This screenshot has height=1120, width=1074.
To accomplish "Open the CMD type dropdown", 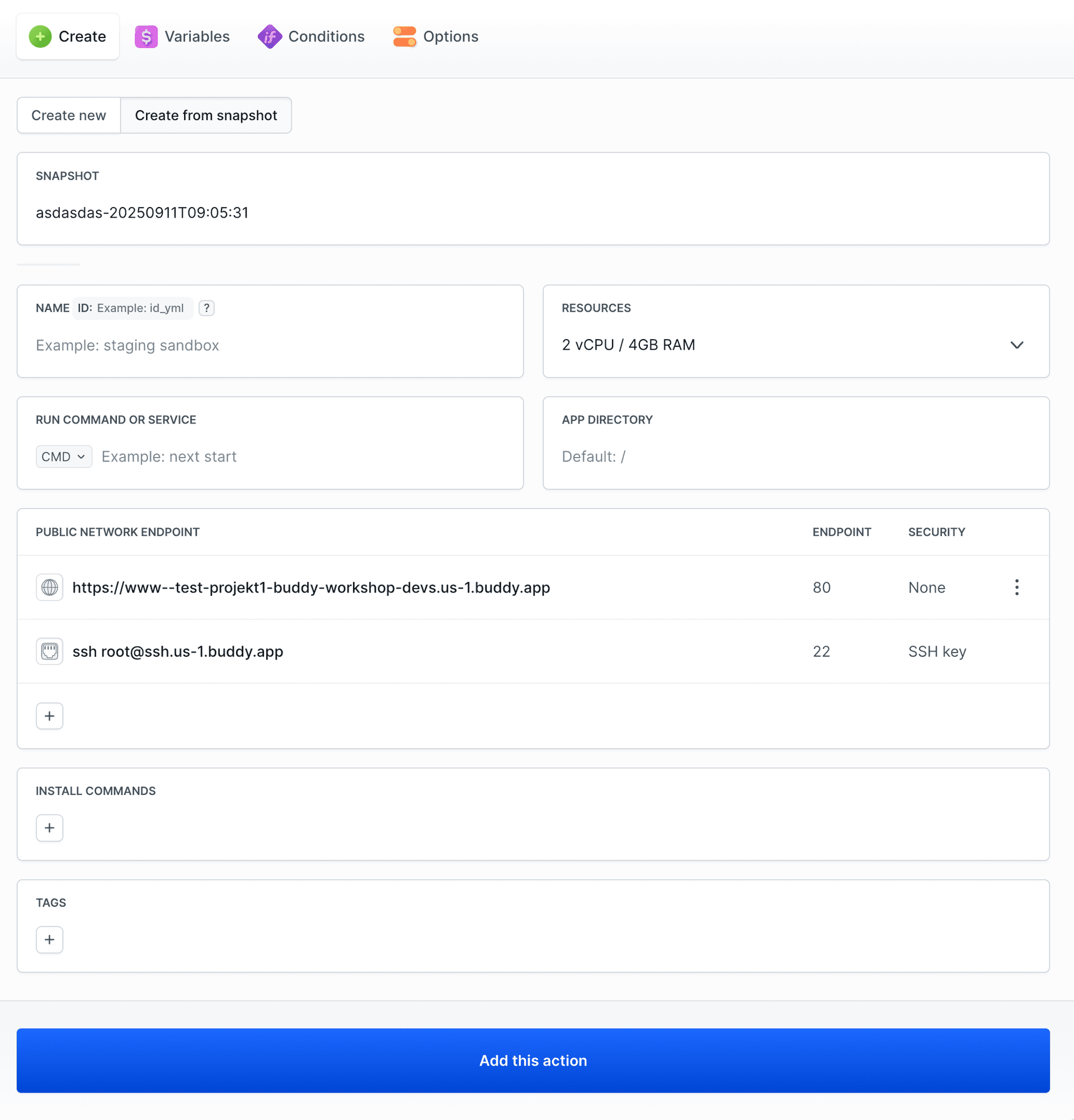I will pos(63,457).
